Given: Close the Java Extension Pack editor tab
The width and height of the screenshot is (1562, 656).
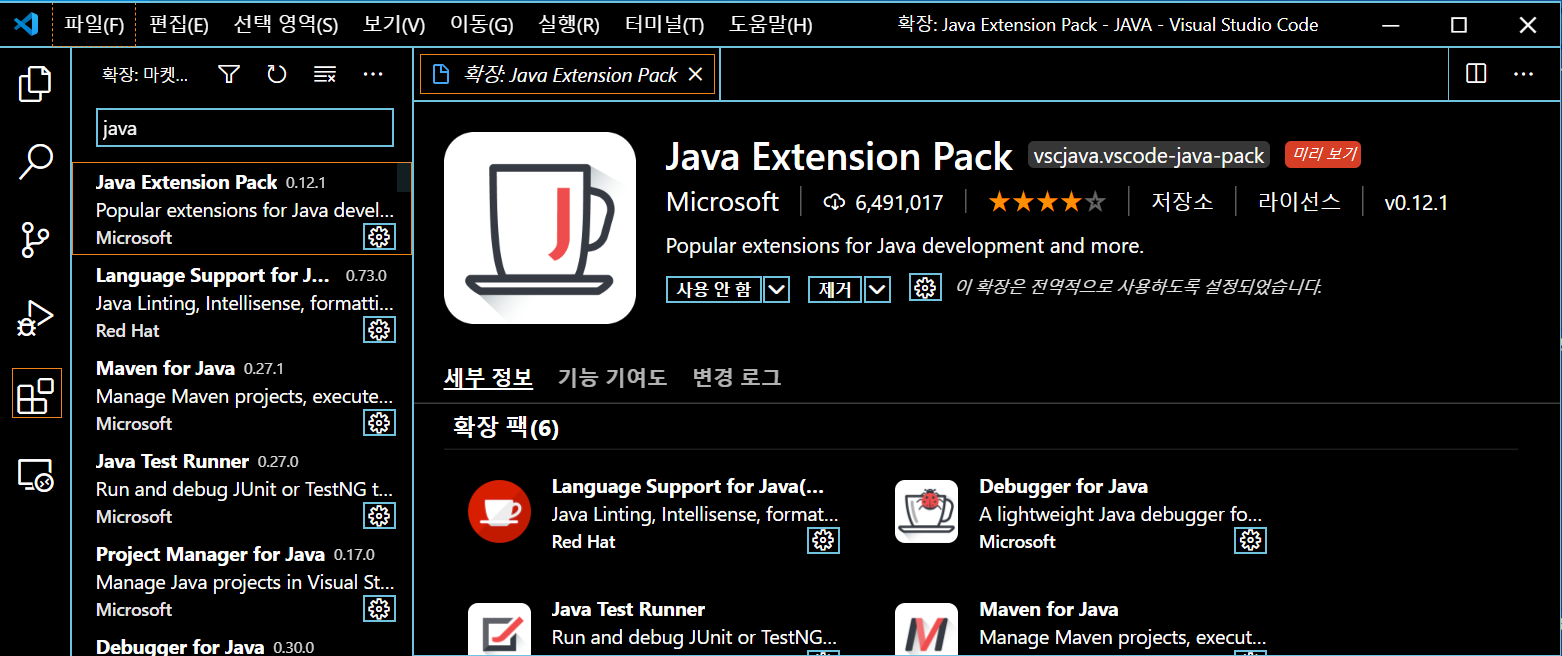Looking at the screenshot, I should coord(696,75).
